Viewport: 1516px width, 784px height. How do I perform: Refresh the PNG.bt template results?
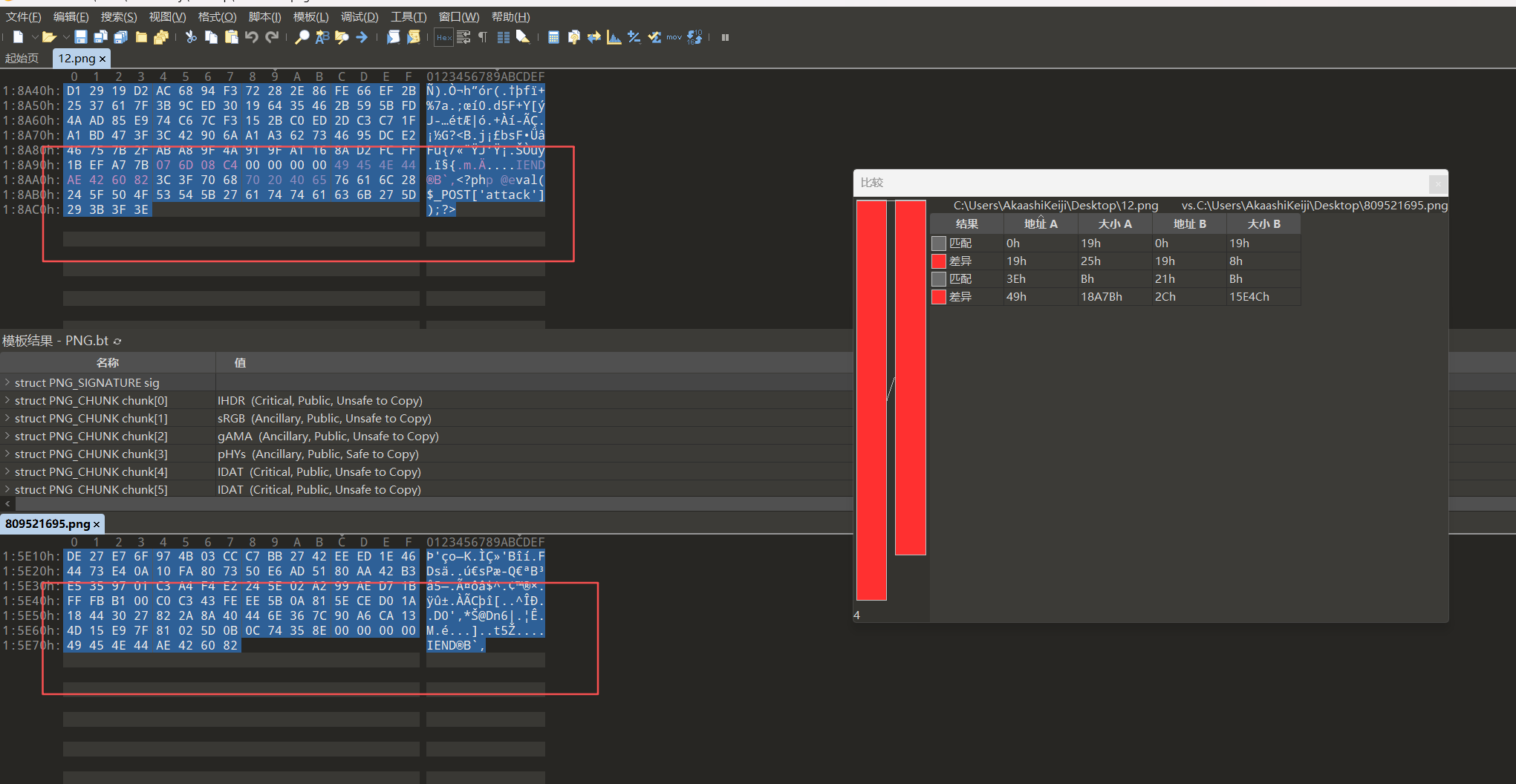(117, 341)
